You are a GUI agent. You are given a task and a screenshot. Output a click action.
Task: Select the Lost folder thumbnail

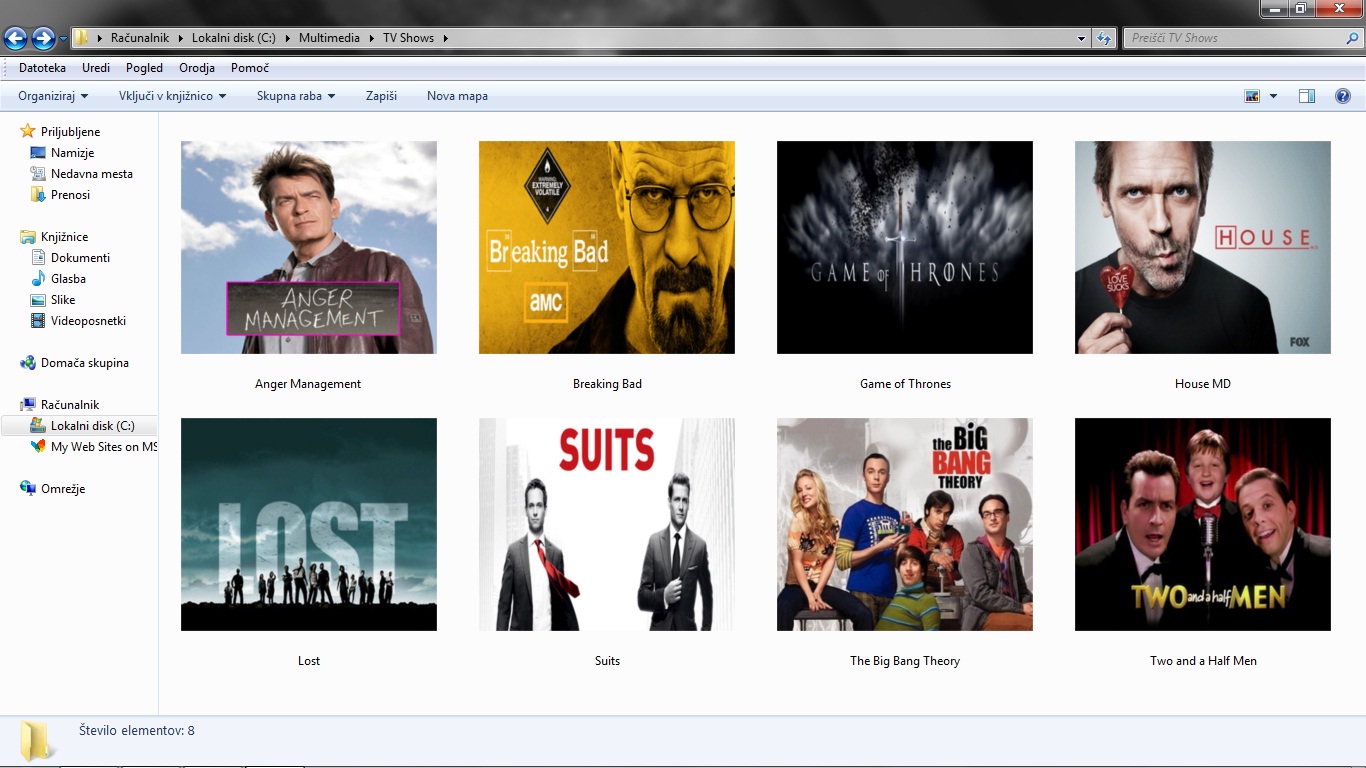[309, 524]
